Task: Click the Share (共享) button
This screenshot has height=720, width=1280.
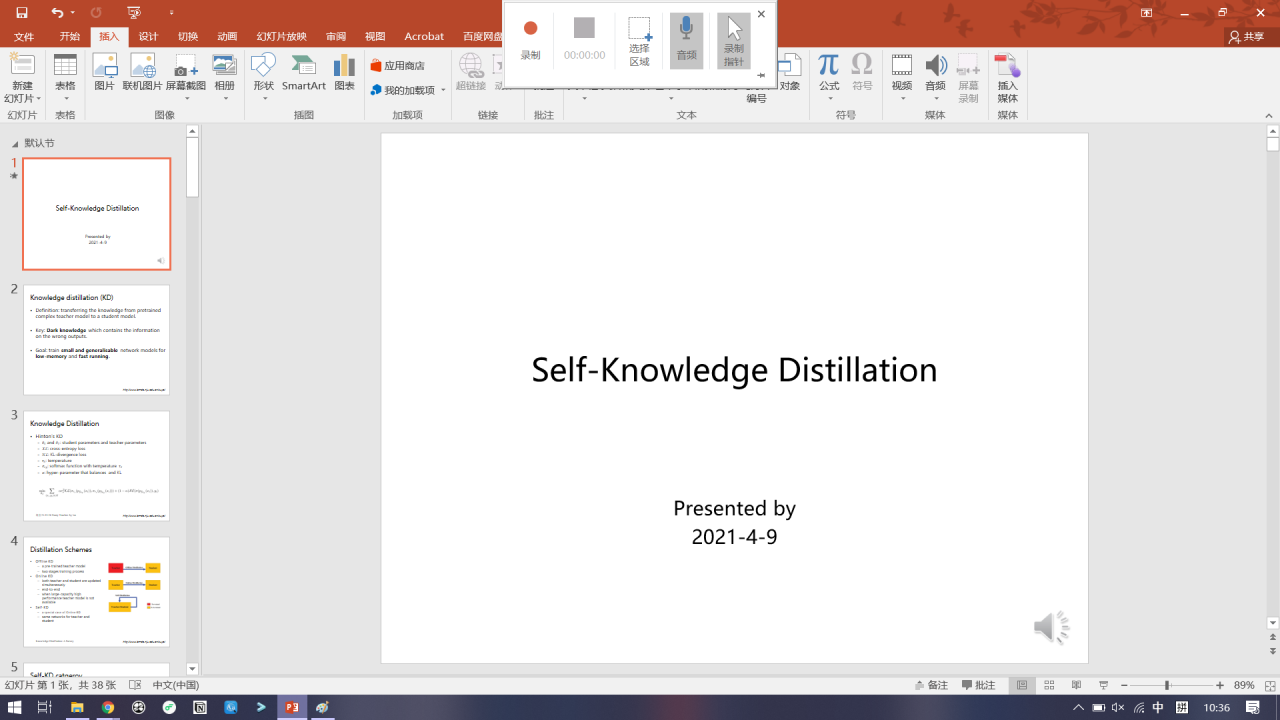Action: 1247,36
